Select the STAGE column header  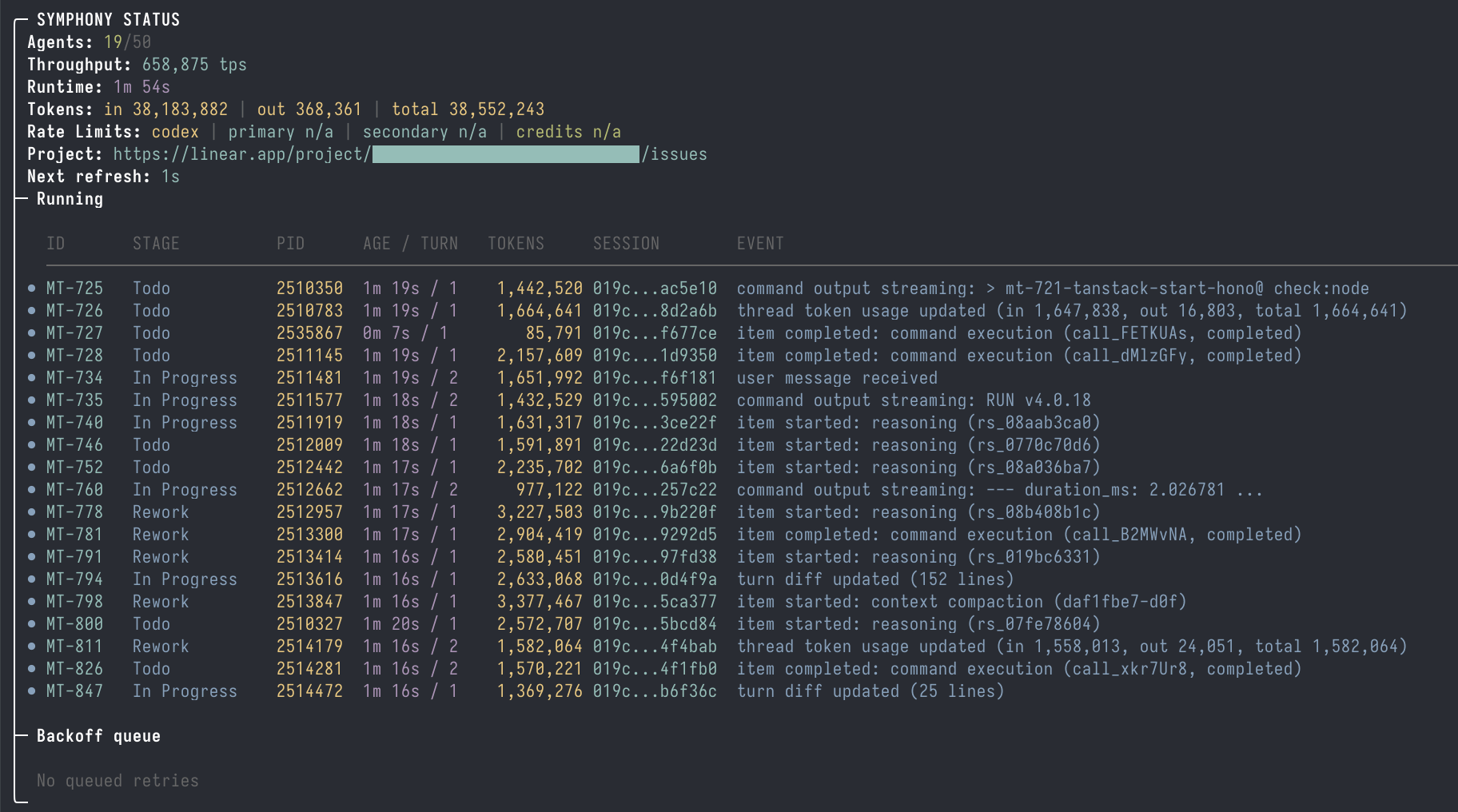click(156, 243)
